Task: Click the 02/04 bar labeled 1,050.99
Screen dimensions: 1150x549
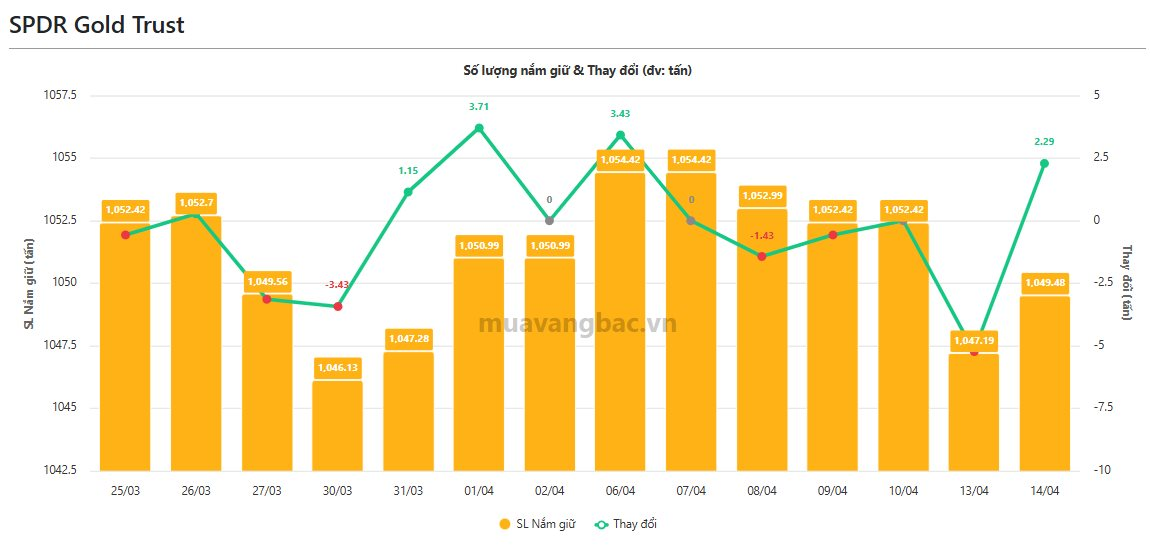Action: tap(549, 364)
